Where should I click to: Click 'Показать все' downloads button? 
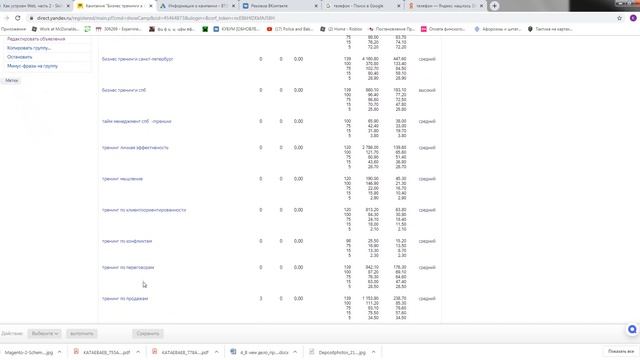pos(621,351)
